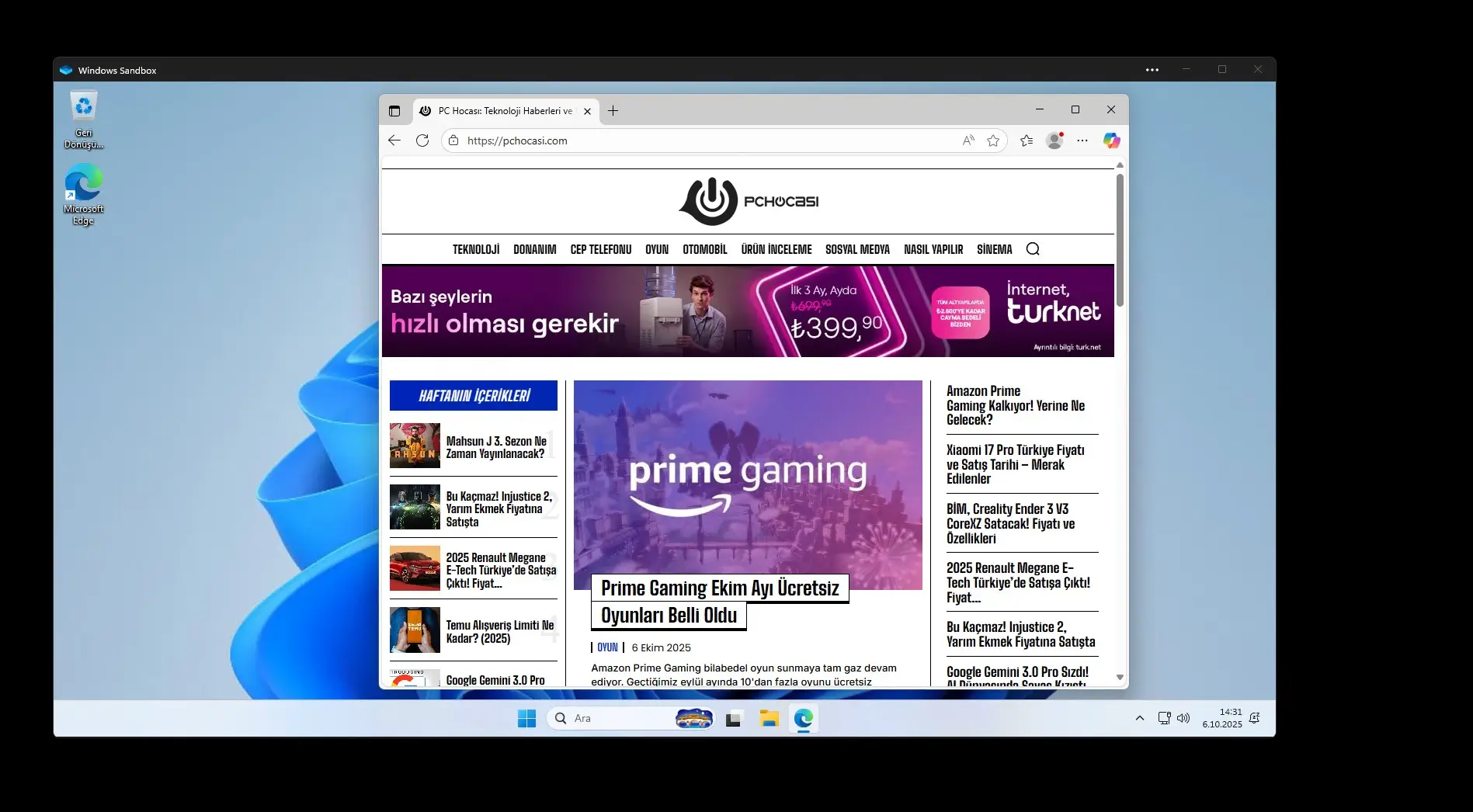Screen dimensions: 1473x812
Task: Open the TEKNOLOJİ menu item
Action: [476, 249]
